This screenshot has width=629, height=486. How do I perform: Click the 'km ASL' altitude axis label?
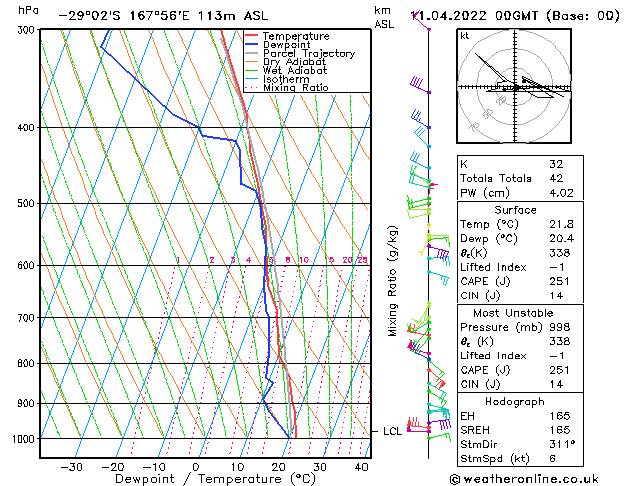(x=384, y=17)
